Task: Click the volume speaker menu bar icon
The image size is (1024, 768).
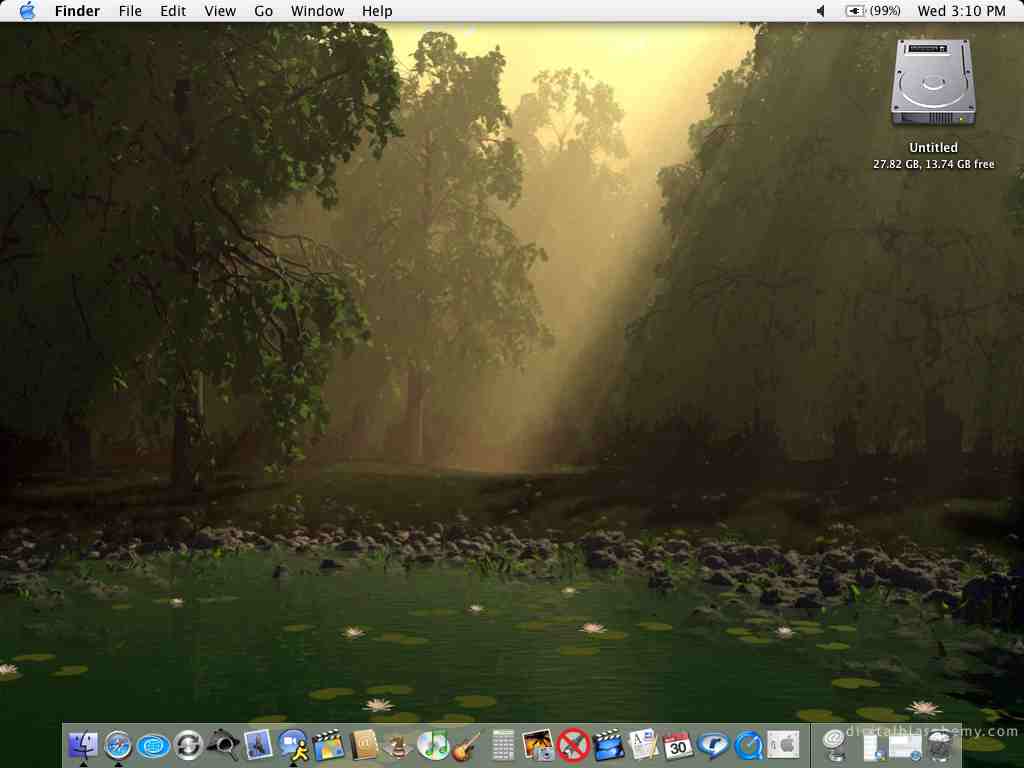Action: [821, 11]
